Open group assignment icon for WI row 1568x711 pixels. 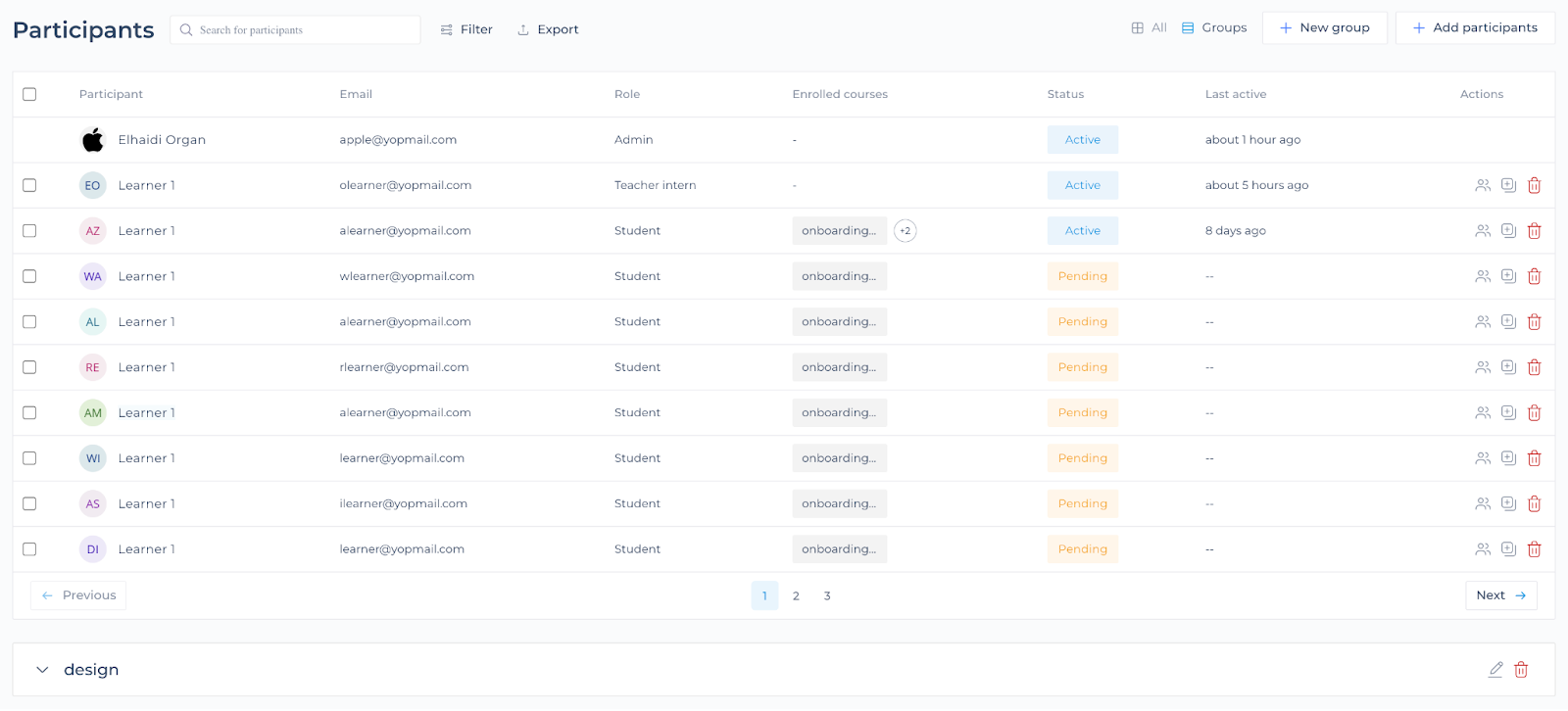coord(1483,458)
